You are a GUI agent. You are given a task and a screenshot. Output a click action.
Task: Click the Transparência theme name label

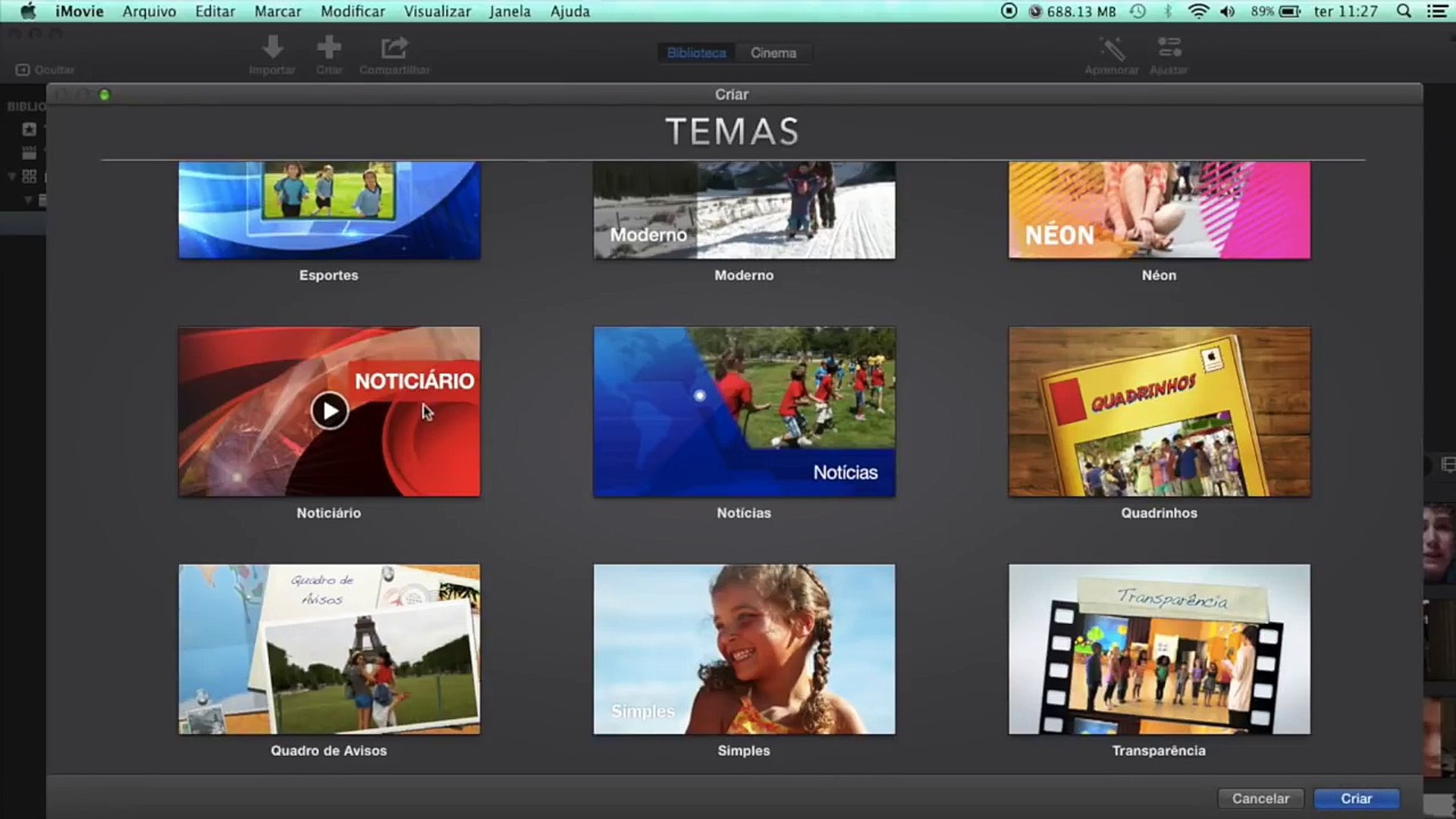pyautogui.click(x=1159, y=751)
